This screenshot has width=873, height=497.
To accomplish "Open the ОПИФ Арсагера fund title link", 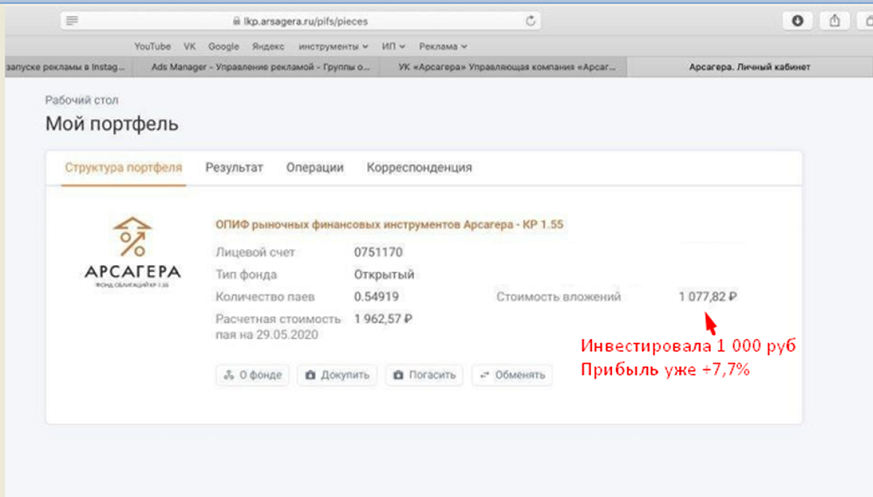I will pyautogui.click(x=389, y=224).
